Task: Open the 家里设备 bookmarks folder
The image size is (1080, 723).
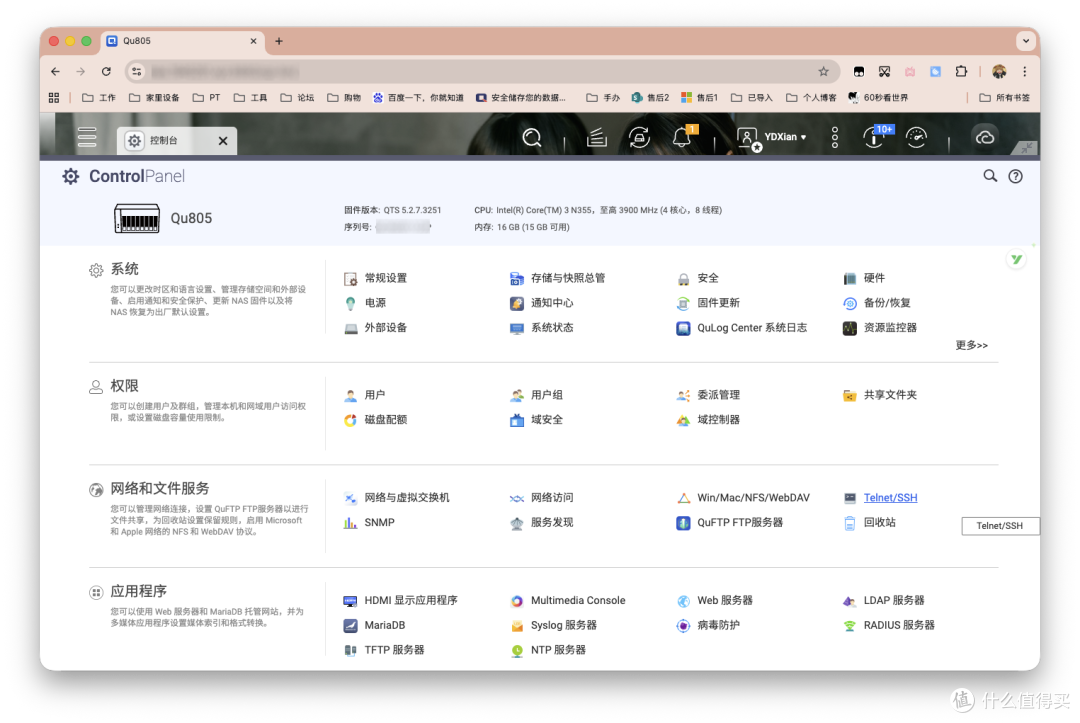Action: pos(154,98)
